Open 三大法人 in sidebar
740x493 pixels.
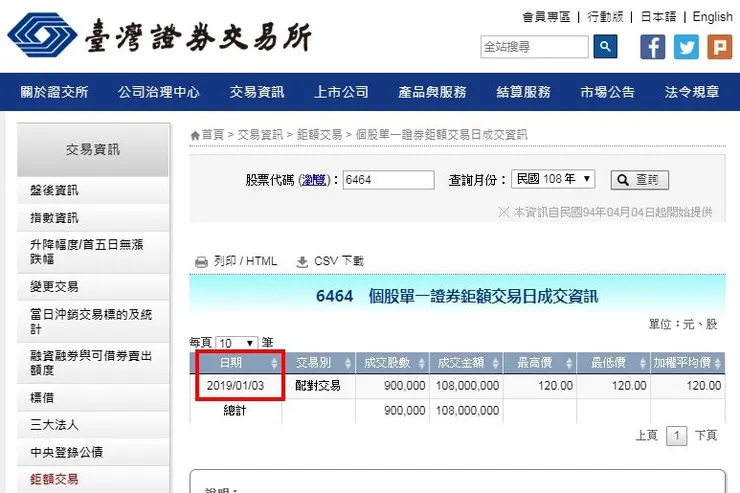(93, 425)
